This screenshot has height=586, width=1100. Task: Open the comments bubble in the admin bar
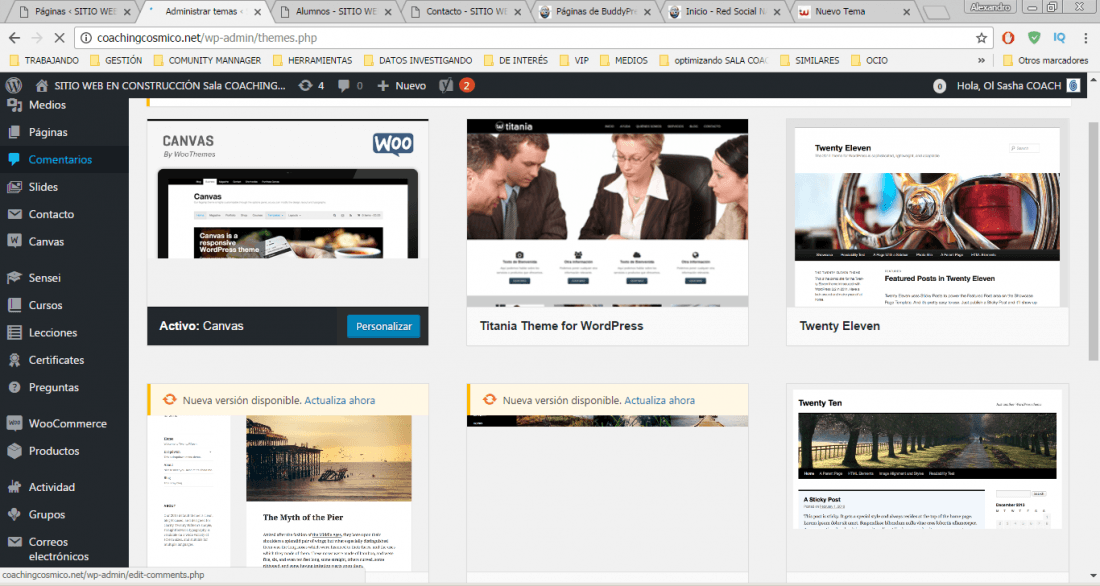point(350,86)
